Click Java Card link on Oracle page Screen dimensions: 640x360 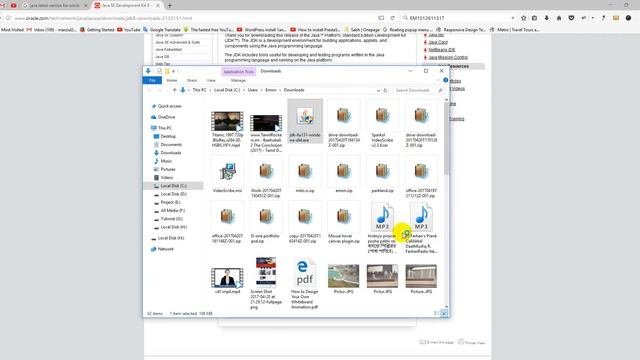[438, 42]
